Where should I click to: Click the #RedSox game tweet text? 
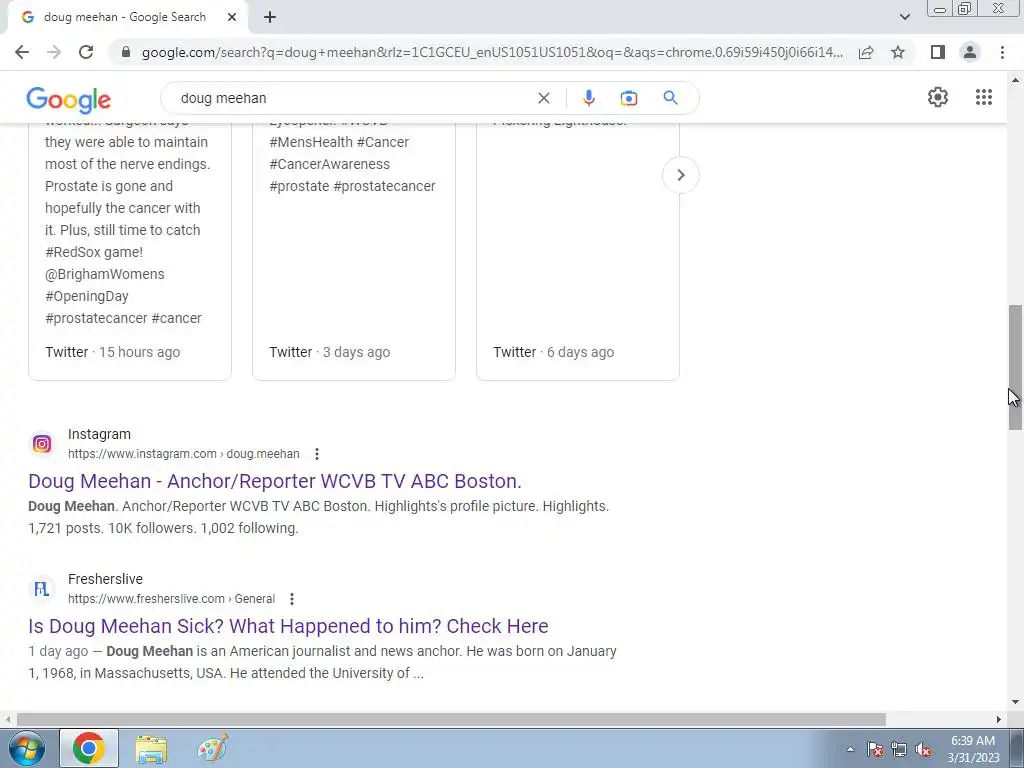[94, 252]
